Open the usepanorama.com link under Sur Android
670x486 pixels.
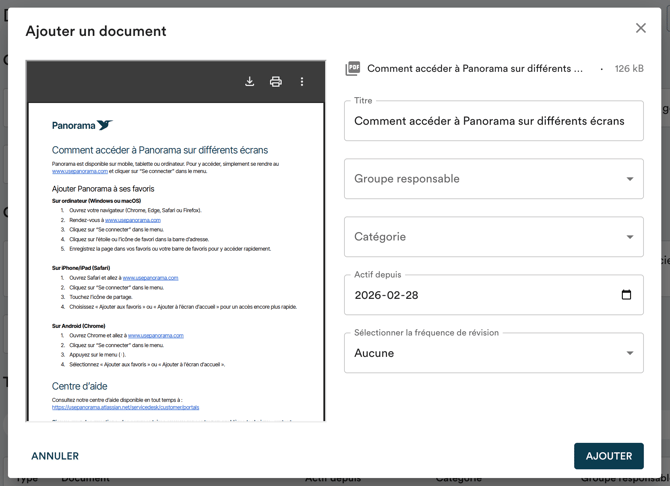[155, 336]
